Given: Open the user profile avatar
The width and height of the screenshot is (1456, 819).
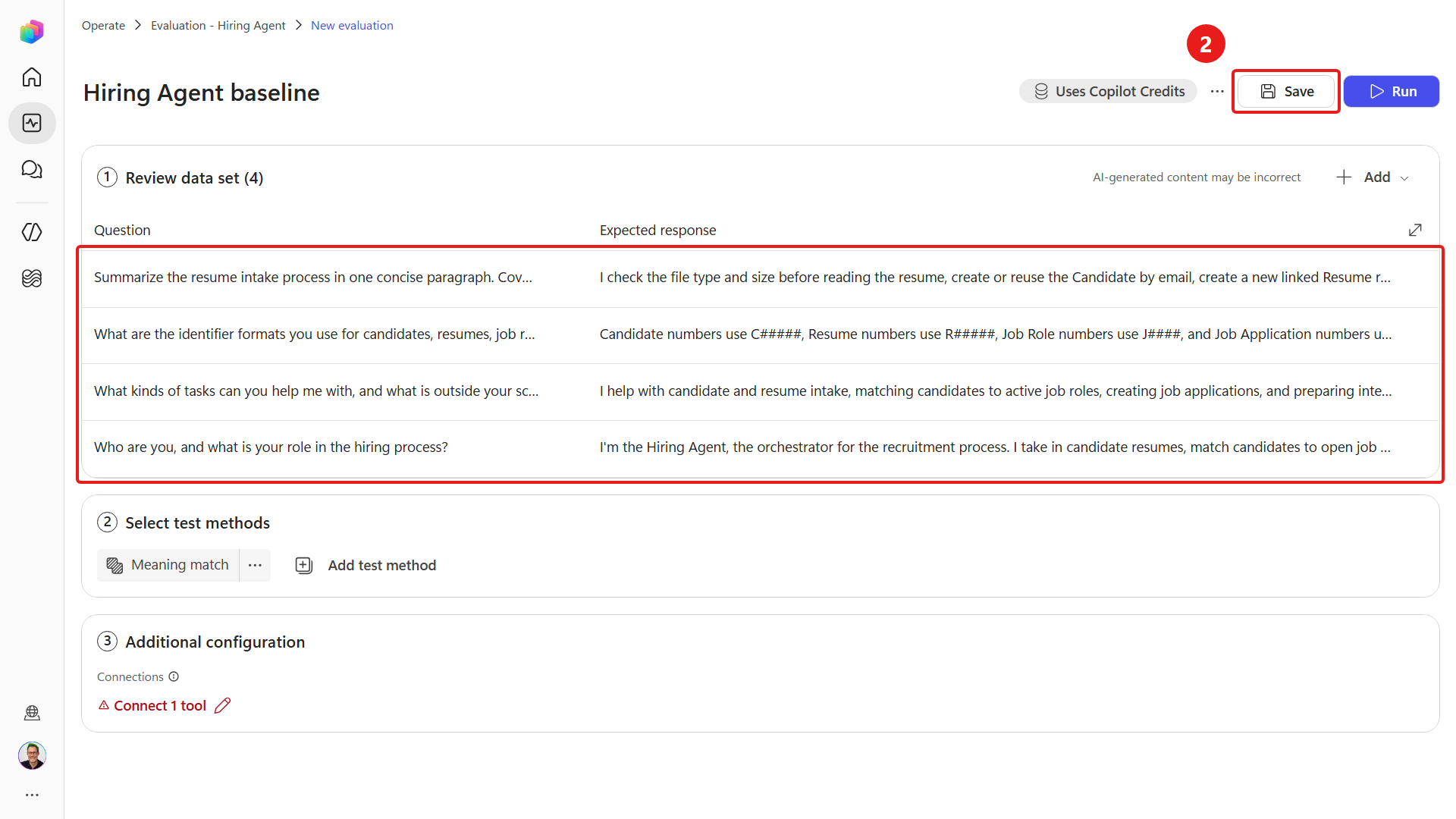Looking at the screenshot, I should tap(32, 755).
